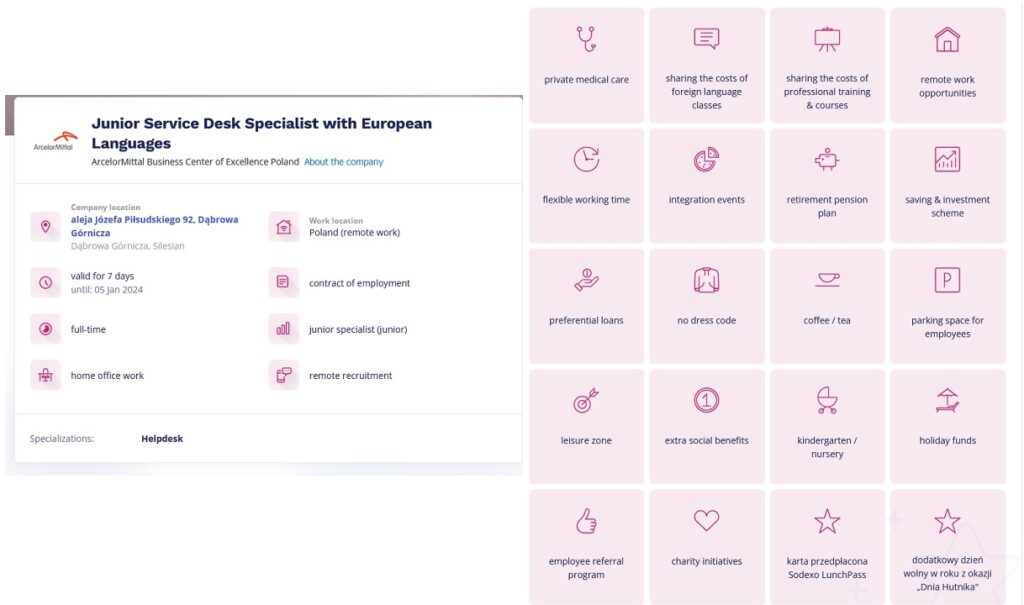The height and width of the screenshot is (605, 1024).
Task: Click the holiday funds beach icon
Action: 947,401
